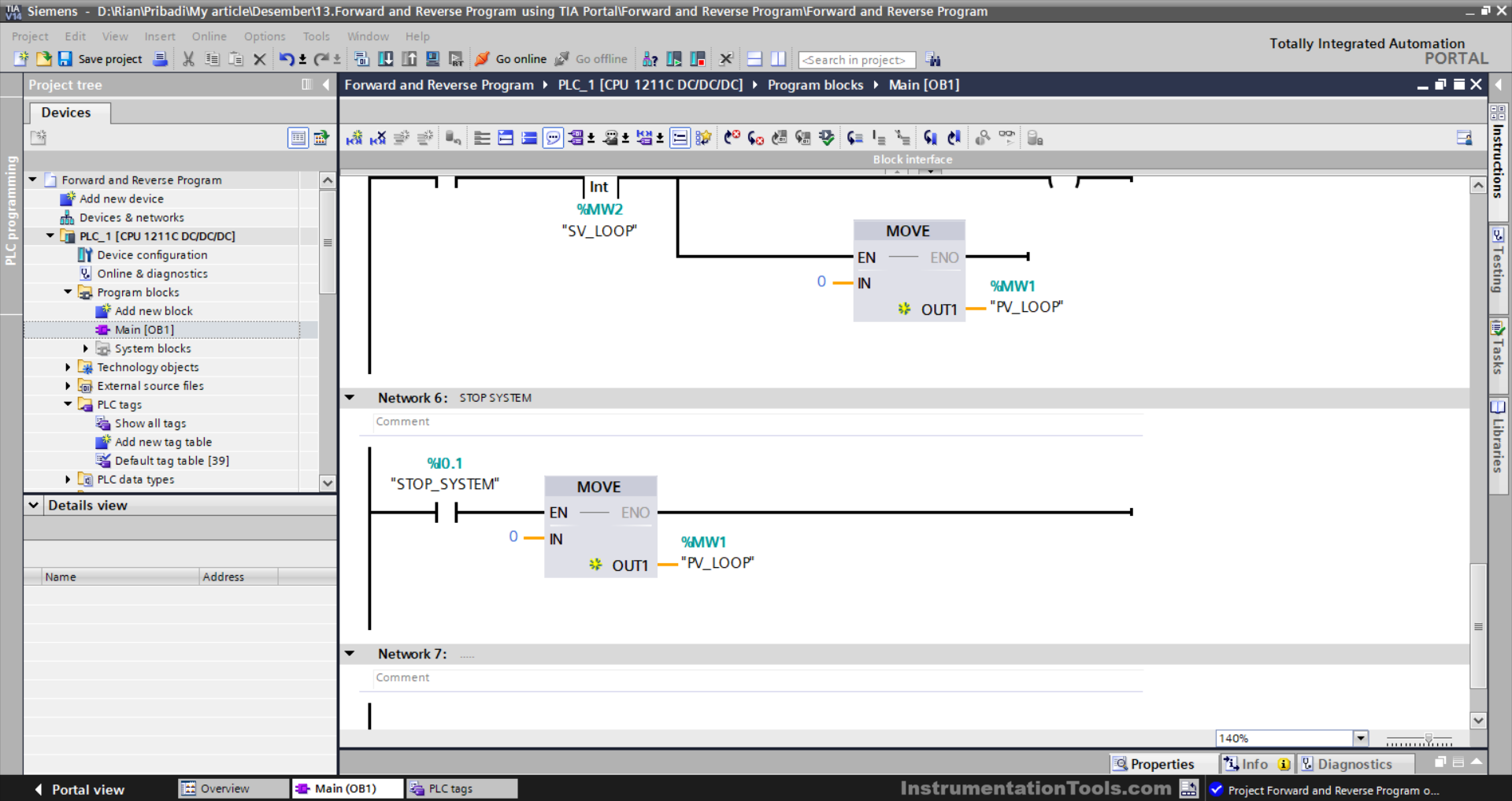Toggle favorites bar in the editor

coord(703,138)
